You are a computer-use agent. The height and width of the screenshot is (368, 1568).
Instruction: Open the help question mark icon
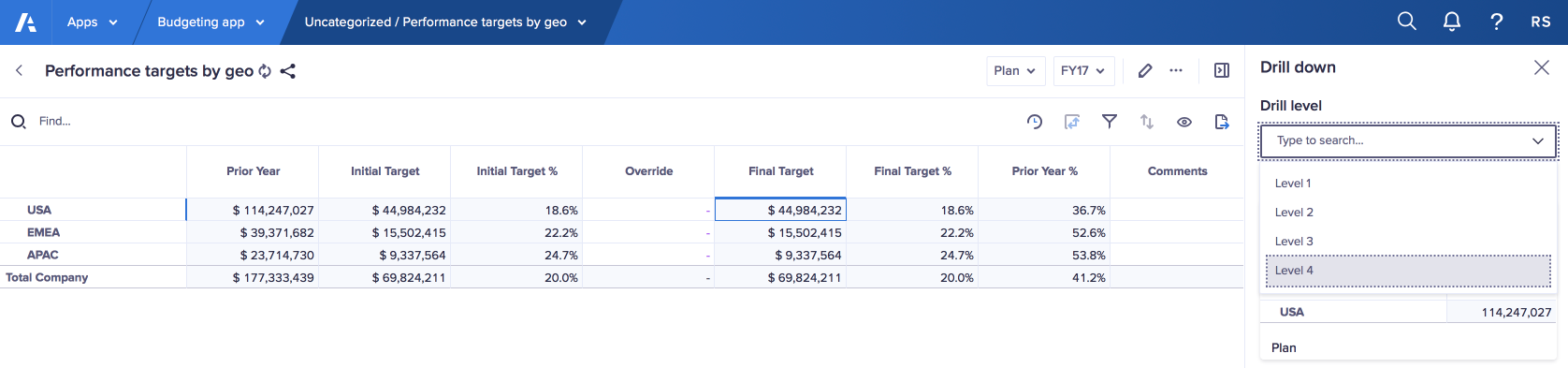coord(1497,22)
